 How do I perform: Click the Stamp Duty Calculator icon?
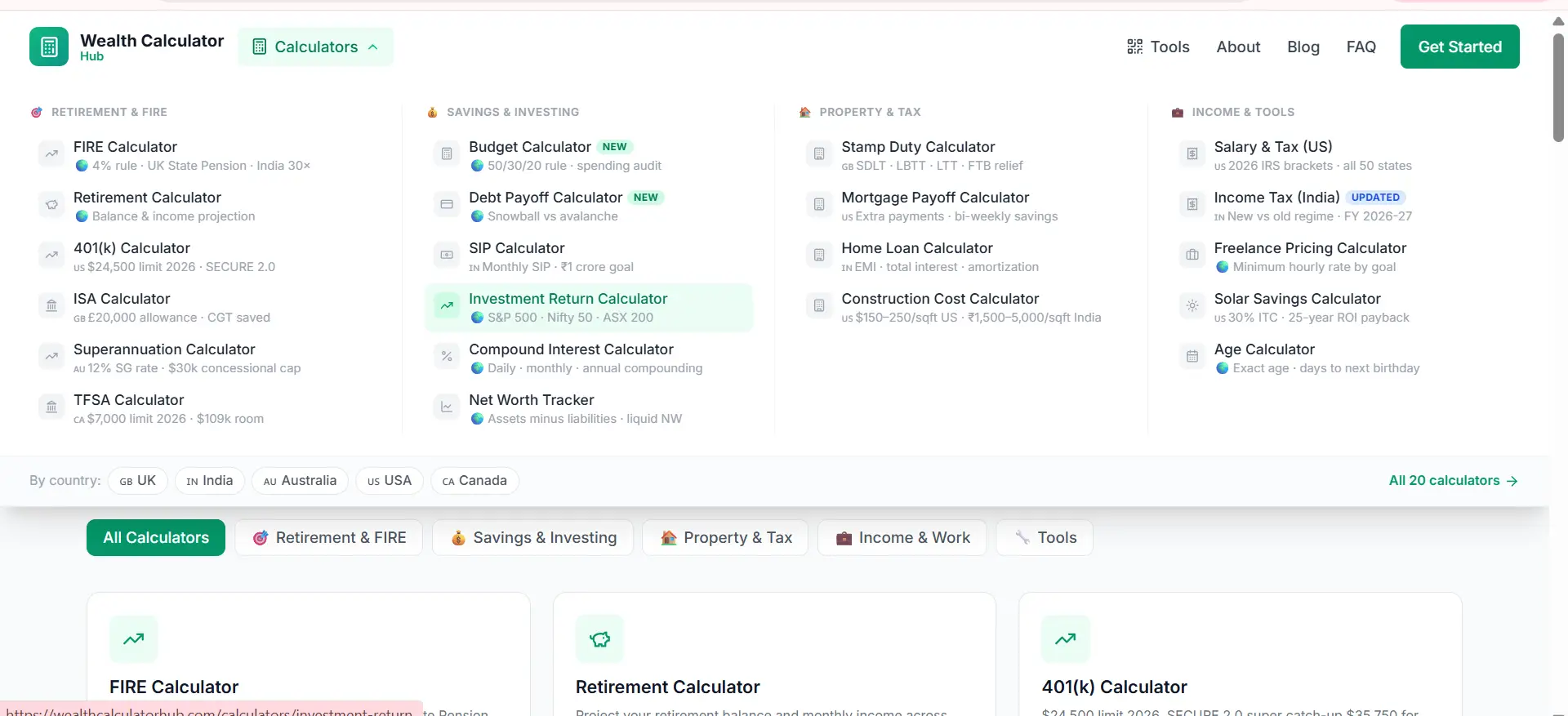point(819,154)
